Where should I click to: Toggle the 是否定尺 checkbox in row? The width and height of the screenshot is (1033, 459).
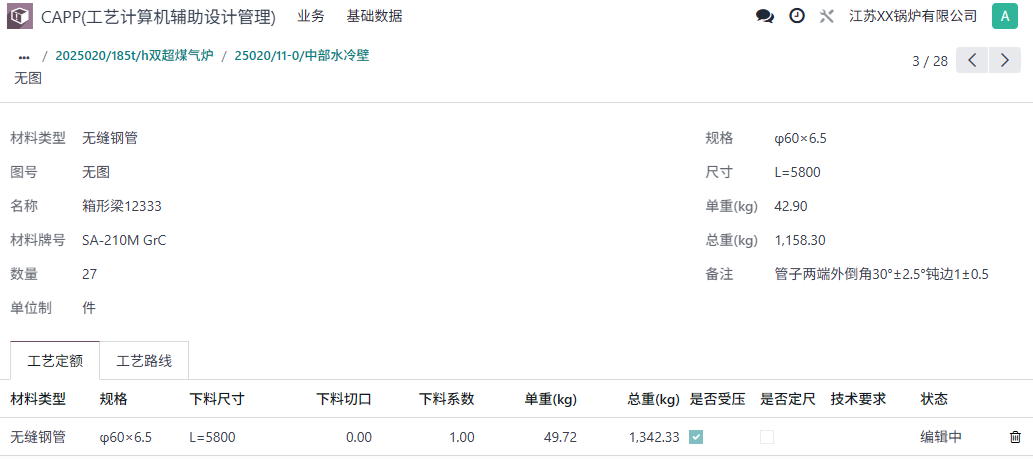coord(767,437)
